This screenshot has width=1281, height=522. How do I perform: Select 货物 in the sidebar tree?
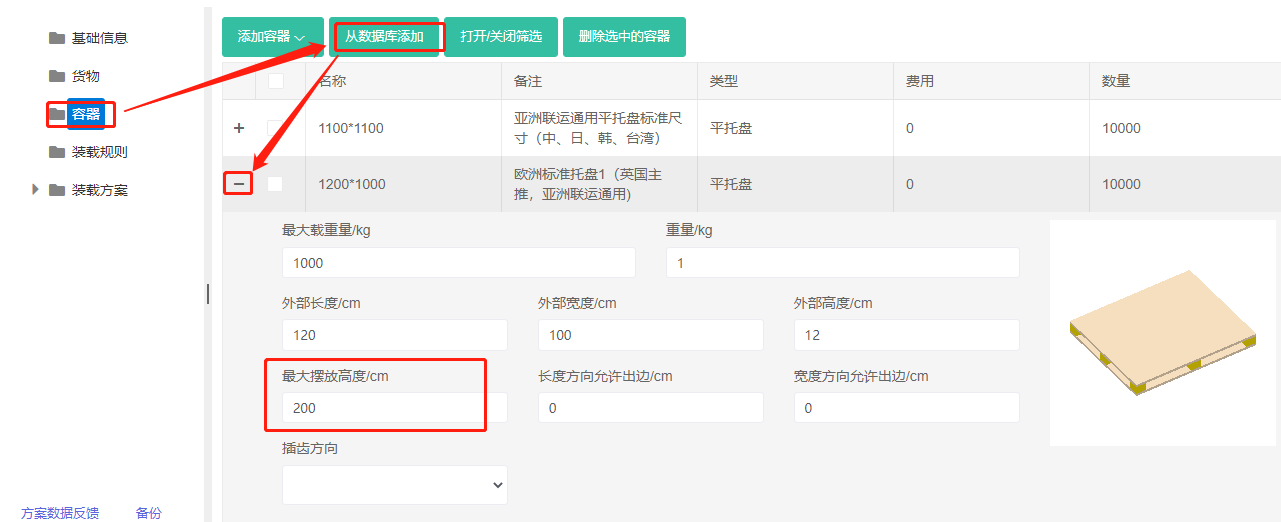pyautogui.click(x=85, y=76)
